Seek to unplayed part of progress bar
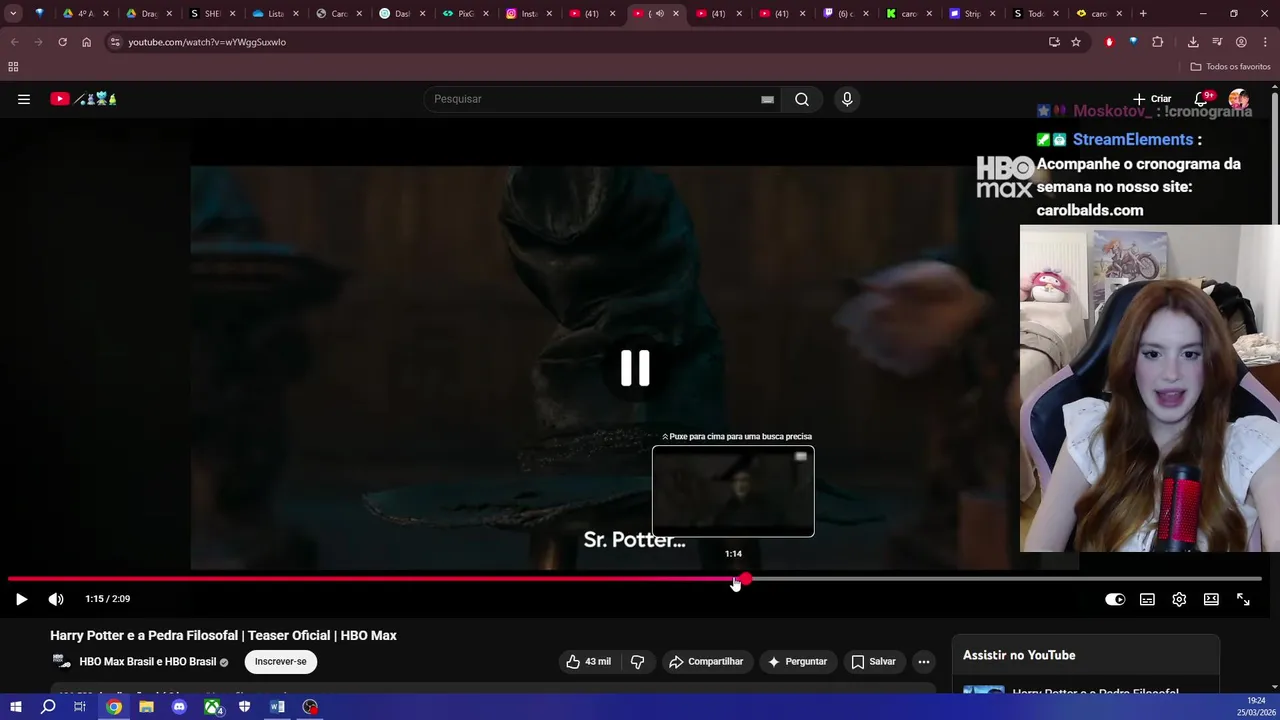The width and height of the screenshot is (1280, 720). (x=1005, y=579)
